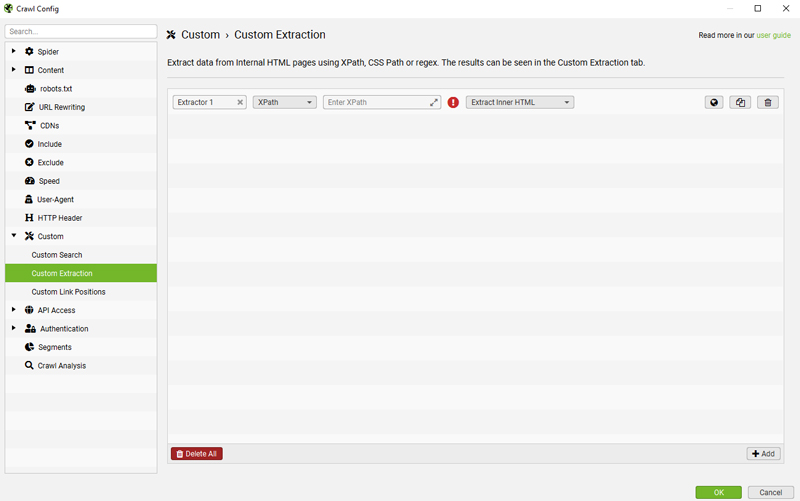Click the red error warning icon

[453, 102]
